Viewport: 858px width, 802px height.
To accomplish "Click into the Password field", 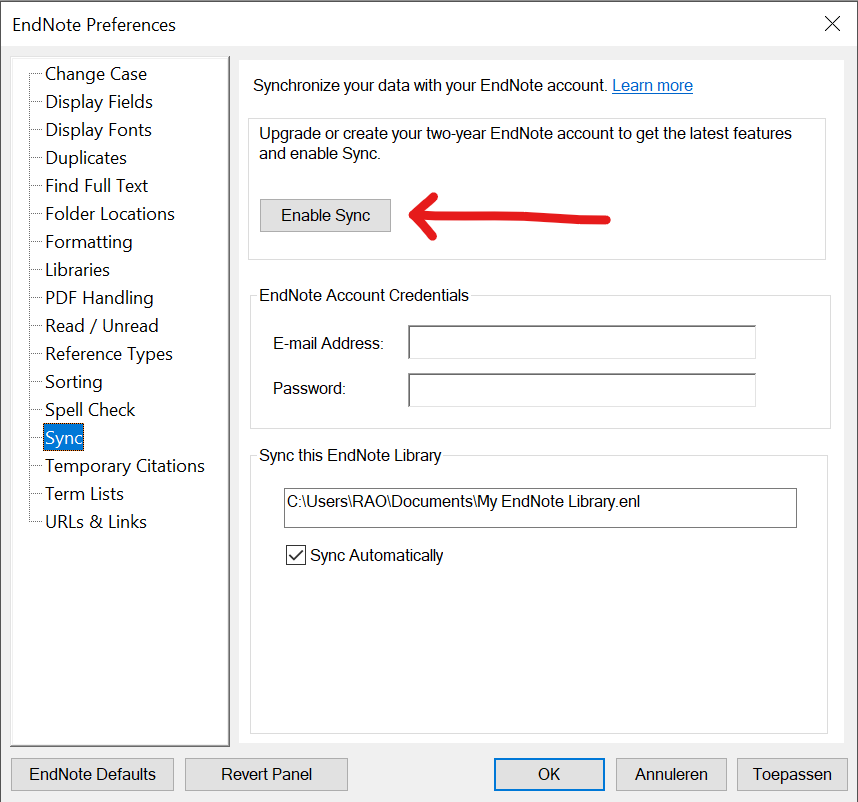I will point(581,389).
